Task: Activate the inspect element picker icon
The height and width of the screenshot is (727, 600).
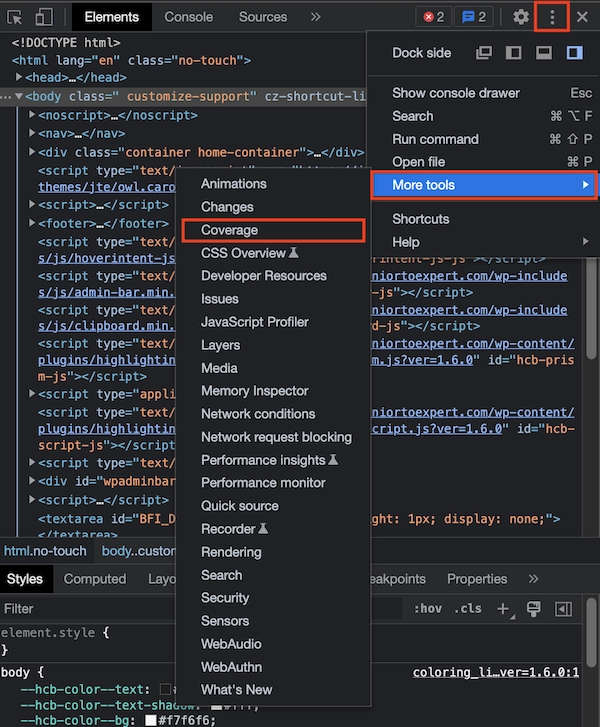Action: pyautogui.click(x=14, y=17)
